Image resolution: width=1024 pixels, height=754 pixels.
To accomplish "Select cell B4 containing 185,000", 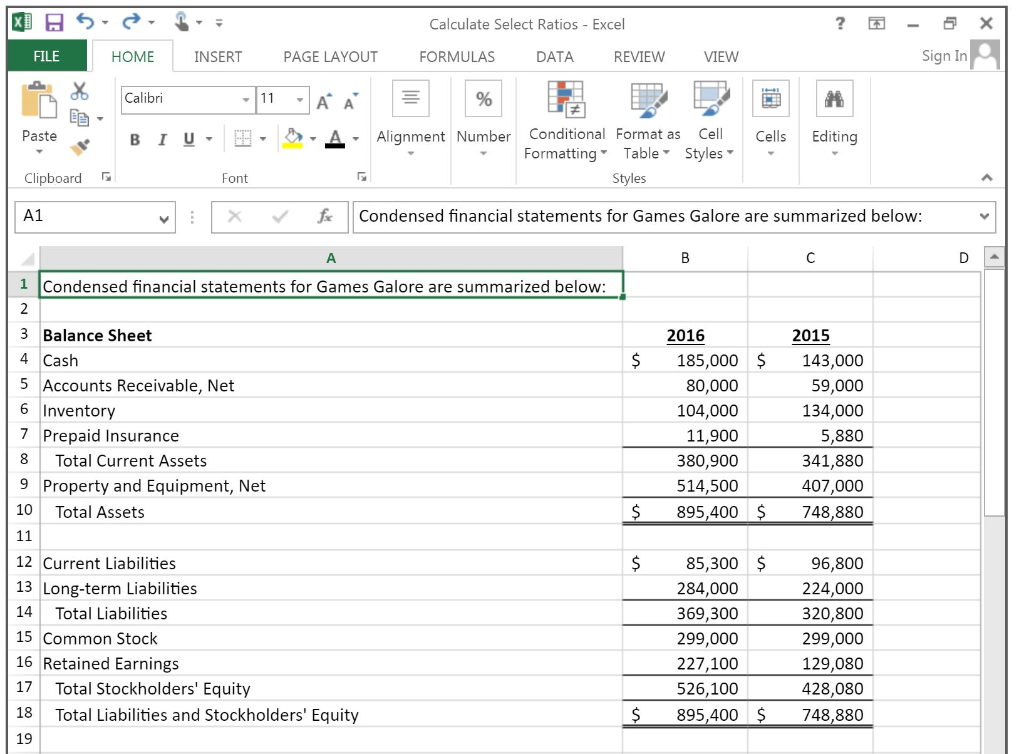I will tap(685, 360).
